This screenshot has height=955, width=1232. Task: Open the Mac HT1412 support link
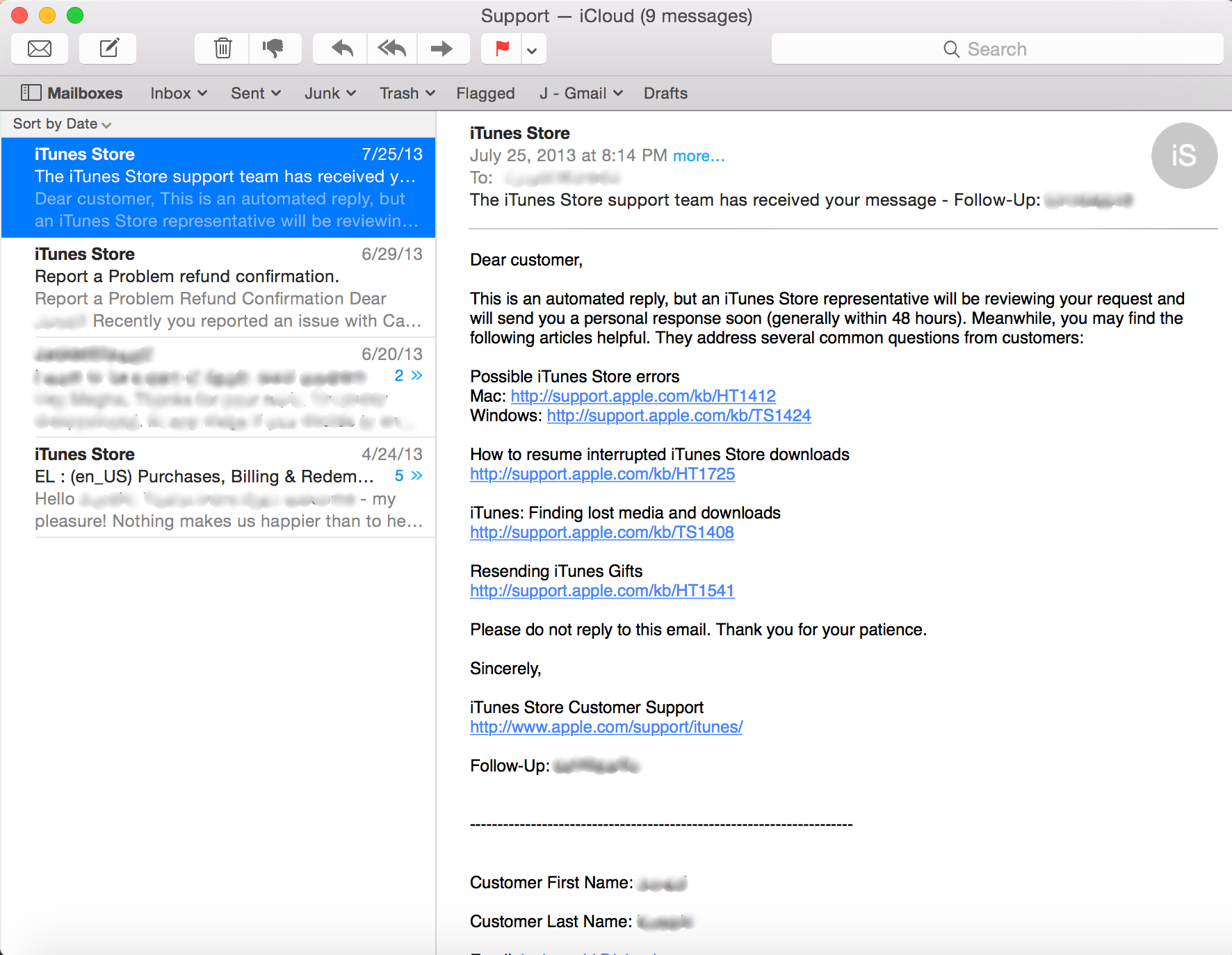[643, 396]
